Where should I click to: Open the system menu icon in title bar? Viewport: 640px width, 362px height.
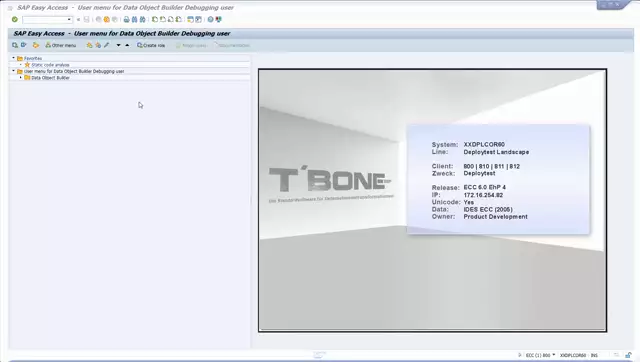[x=10, y=8]
